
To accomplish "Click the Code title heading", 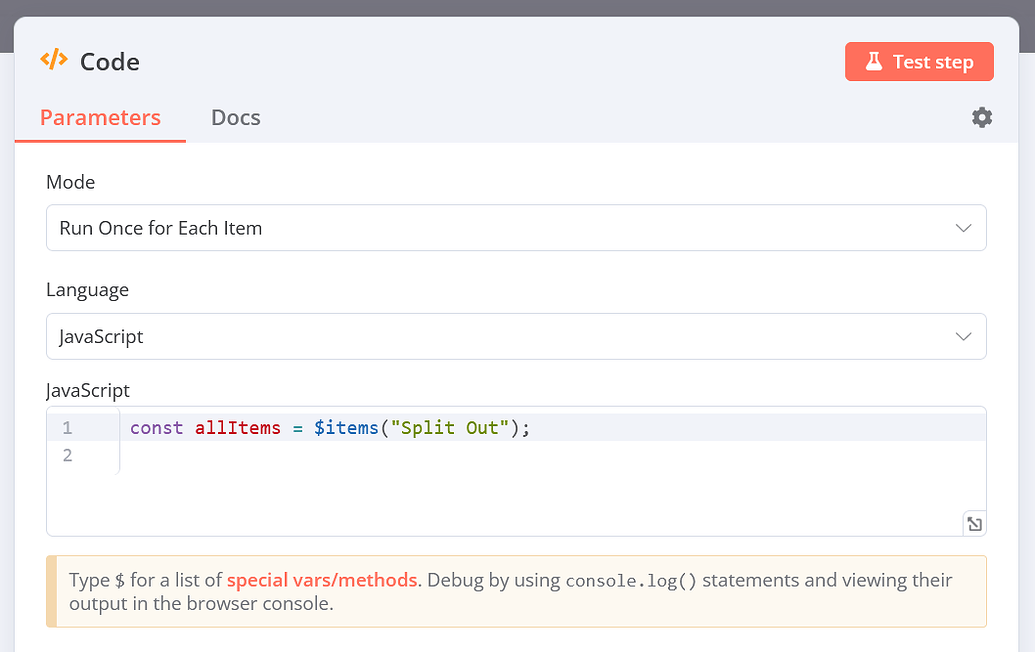I will (109, 61).
